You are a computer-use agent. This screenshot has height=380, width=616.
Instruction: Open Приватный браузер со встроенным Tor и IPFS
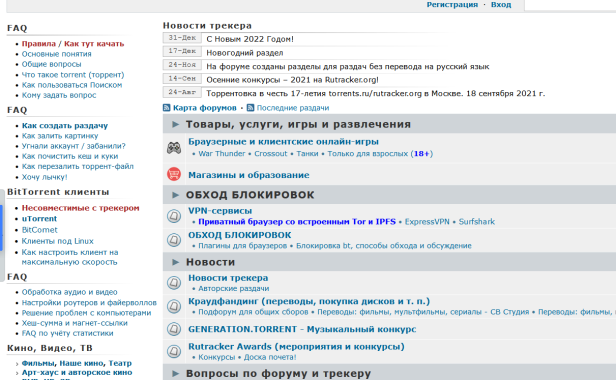pyautogui.click(x=297, y=222)
